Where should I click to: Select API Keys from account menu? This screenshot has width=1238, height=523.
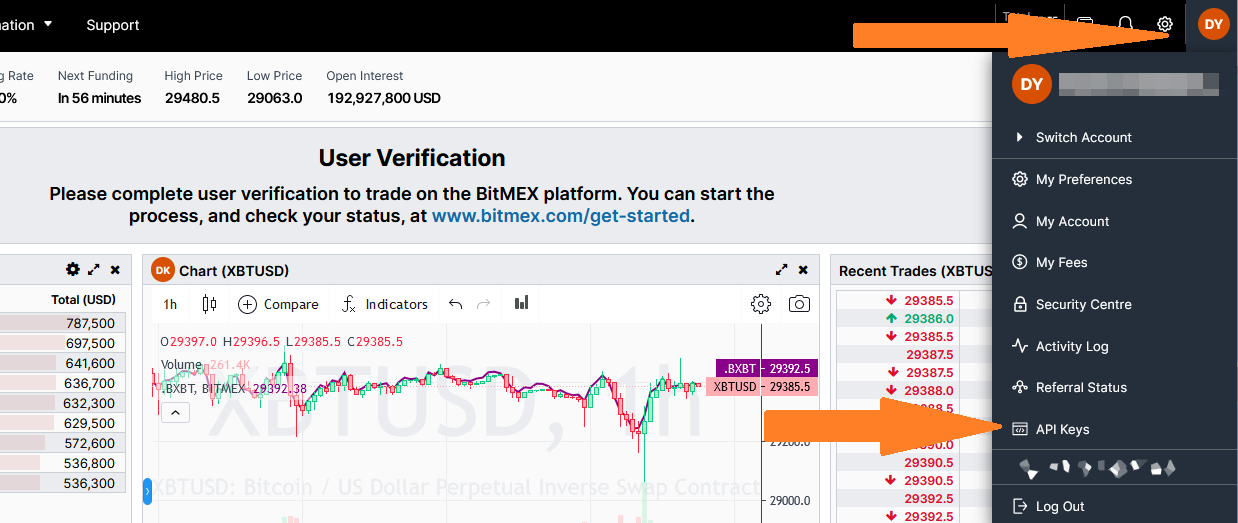coord(1062,429)
